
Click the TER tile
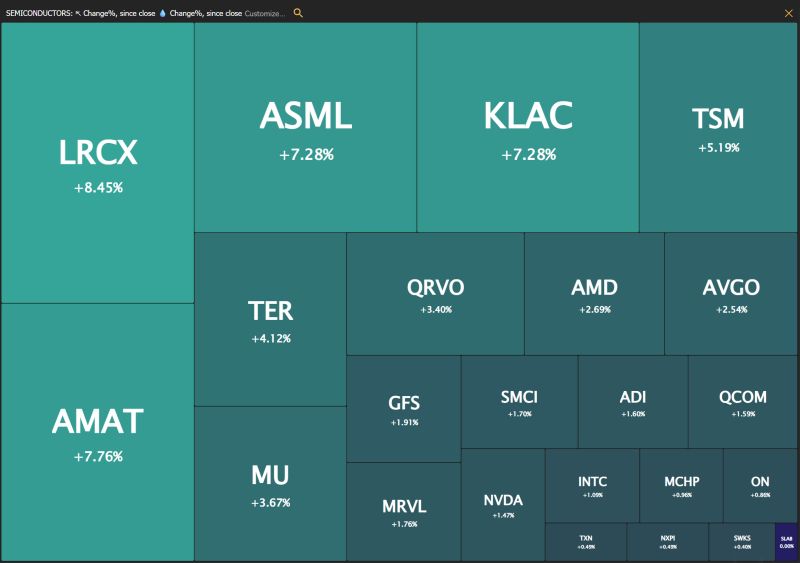point(270,320)
